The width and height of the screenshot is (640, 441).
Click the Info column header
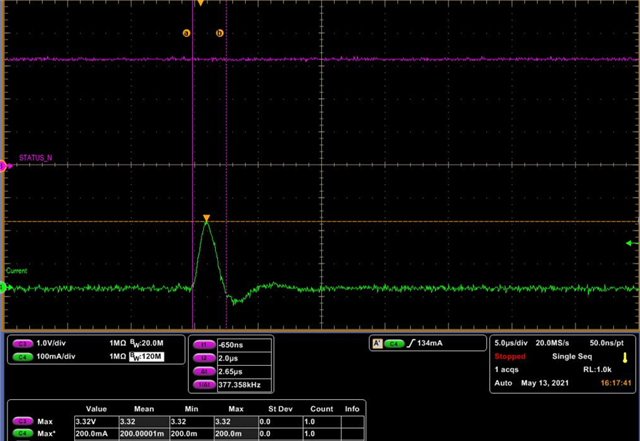click(x=352, y=409)
